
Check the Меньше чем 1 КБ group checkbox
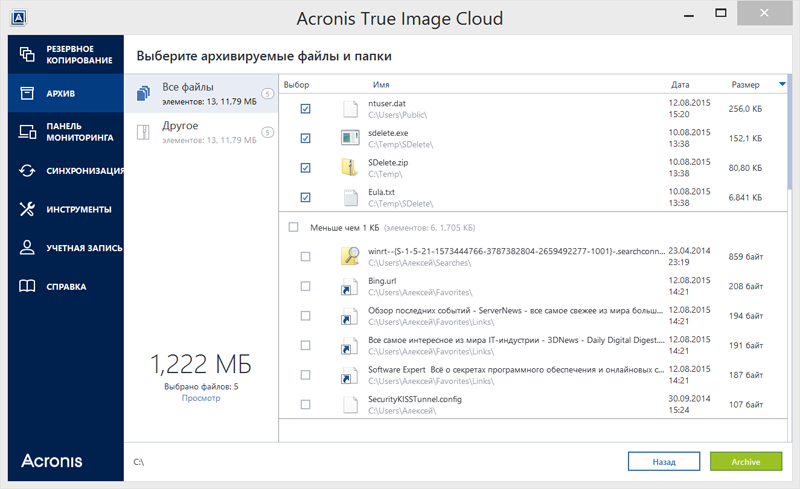point(293,227)
